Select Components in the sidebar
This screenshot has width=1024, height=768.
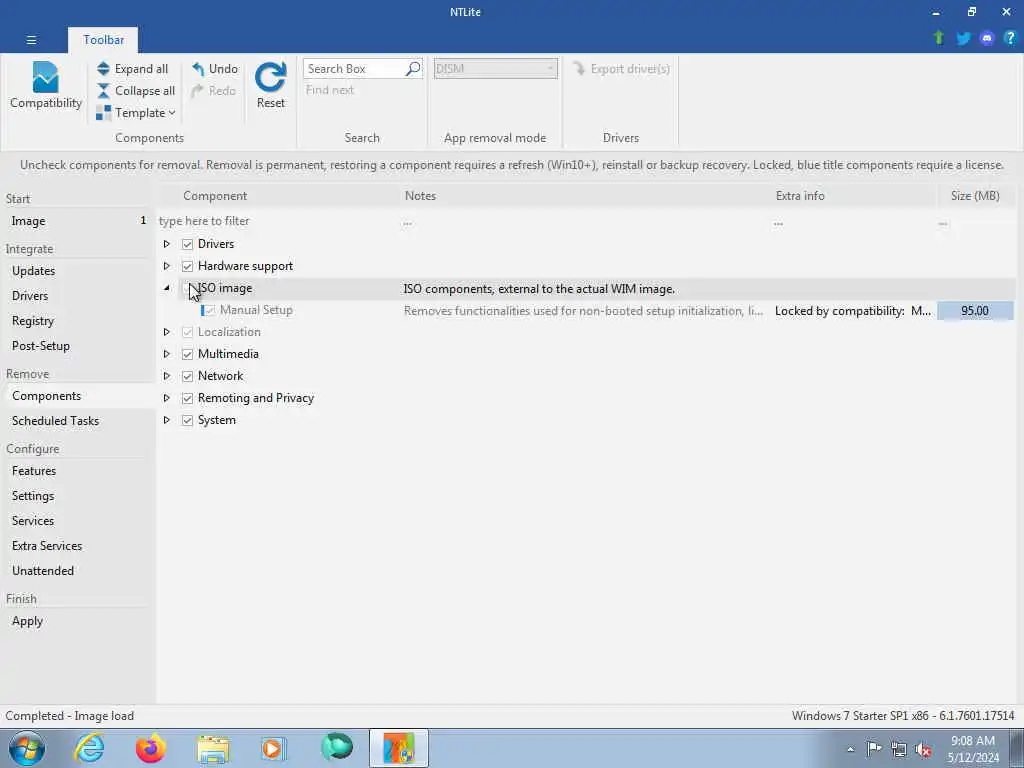point(78,396)
